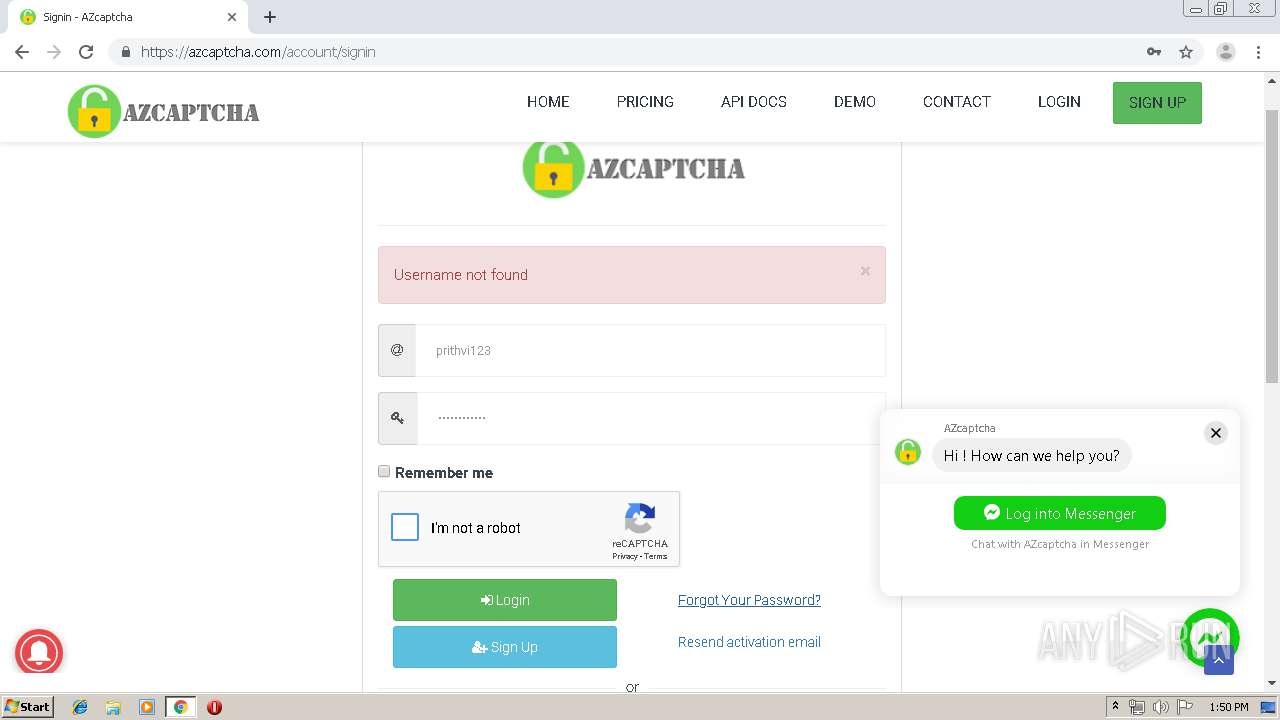Click the blue scroll-to-top arrow button
Screen dimensions: 1280x720
(x=1219, y=660)
